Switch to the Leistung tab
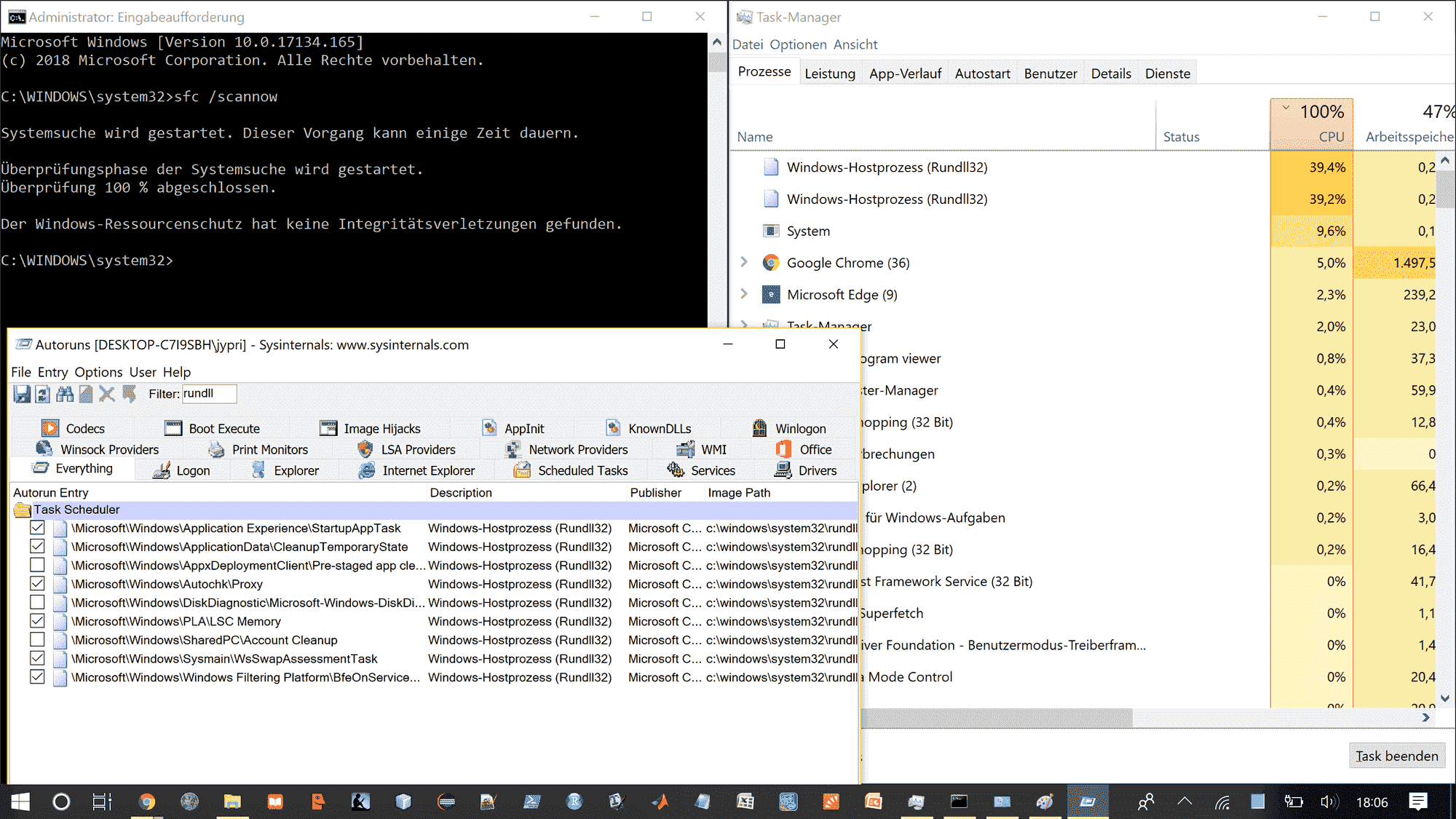Image resolution: width=1456 pixels, height=819 pixels. pos(830,73)
